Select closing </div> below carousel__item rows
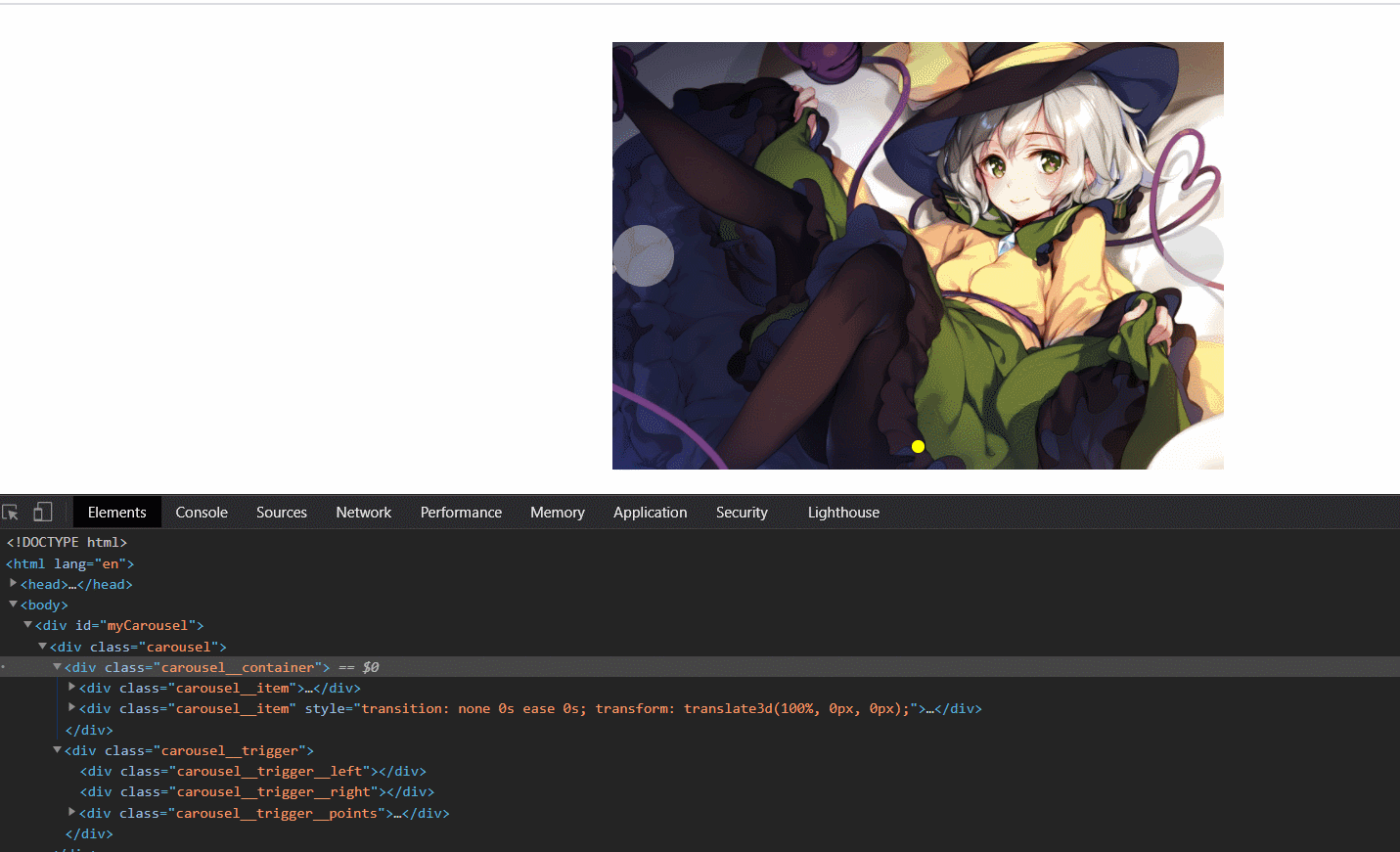Screen dimensions: 1400x852 [x=89, y=730]
